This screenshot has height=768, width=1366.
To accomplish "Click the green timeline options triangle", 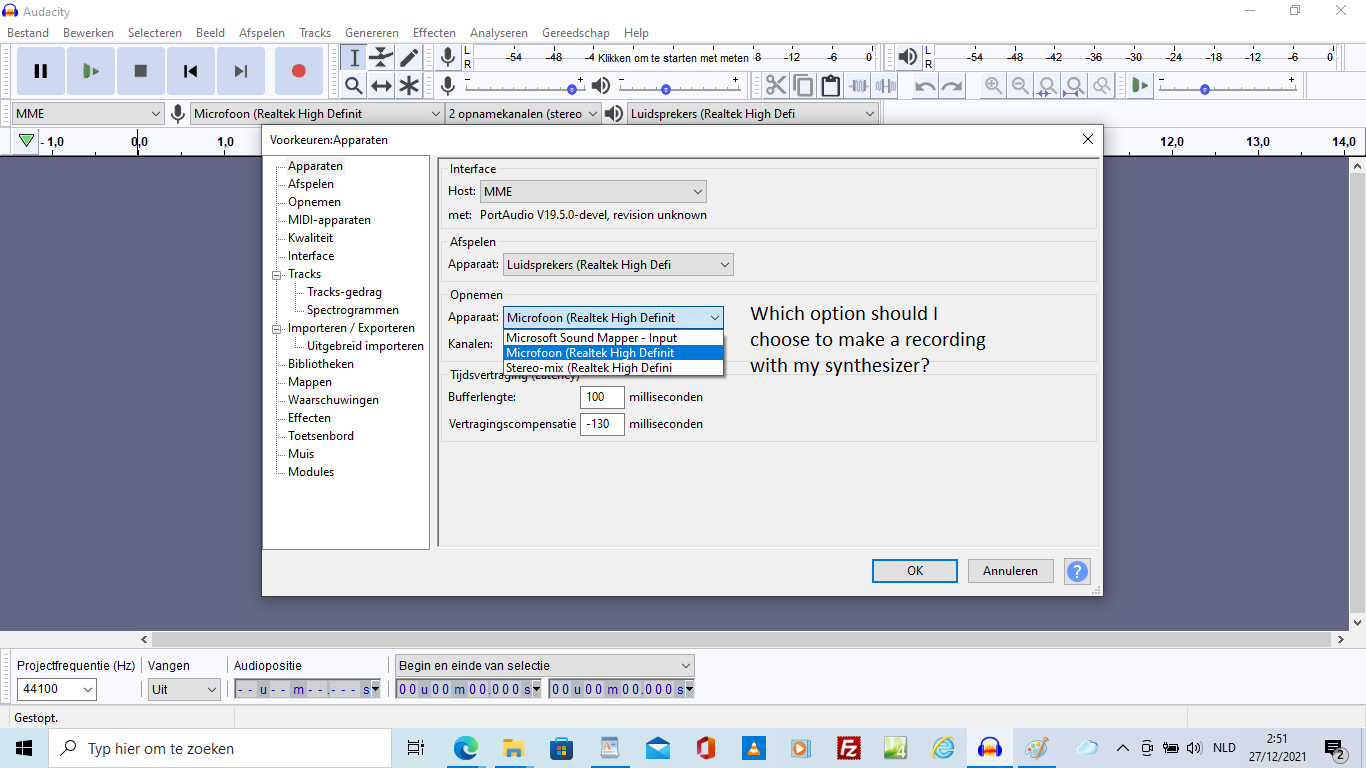I will click(x=27, y=141).
